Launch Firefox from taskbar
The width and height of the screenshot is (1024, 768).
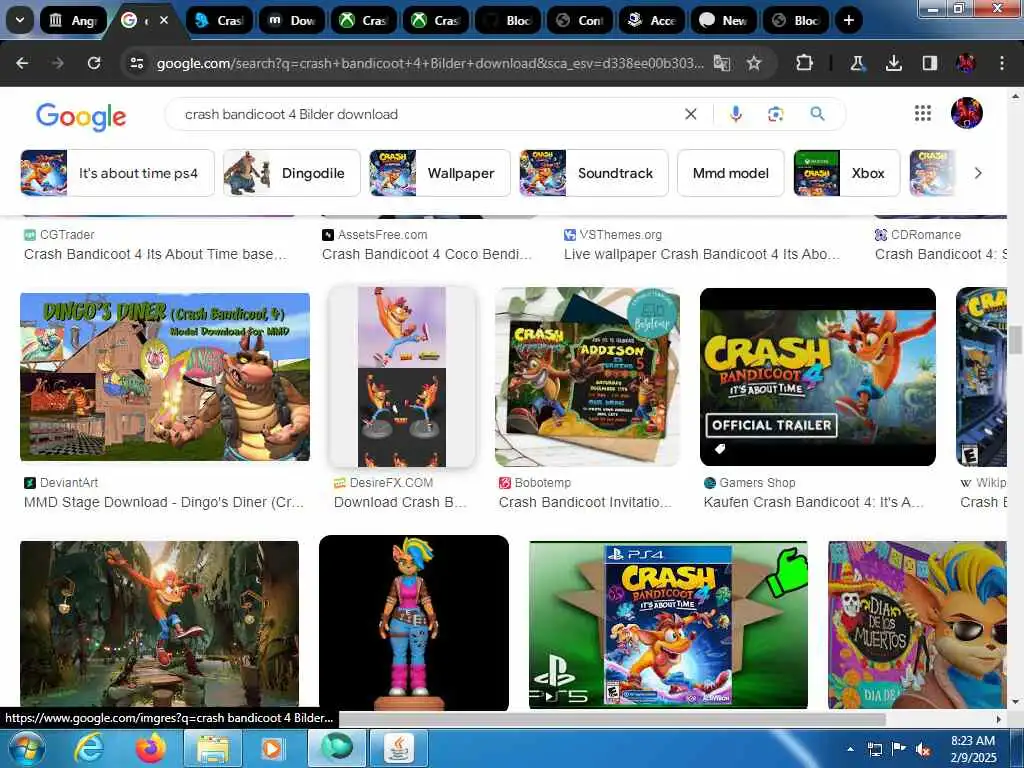150,748
